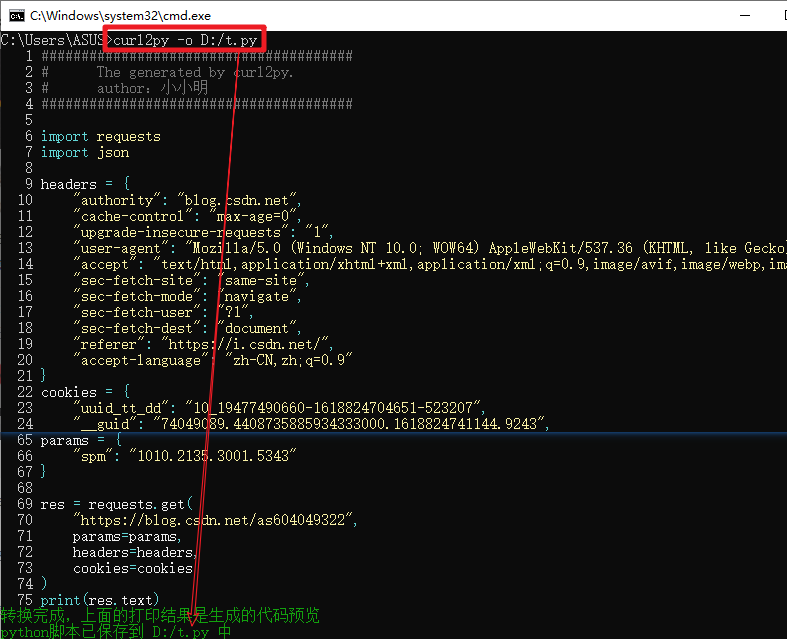Minimize the cmd.exe window
Viewport: 787px width, 639px height.
(745, 16)
